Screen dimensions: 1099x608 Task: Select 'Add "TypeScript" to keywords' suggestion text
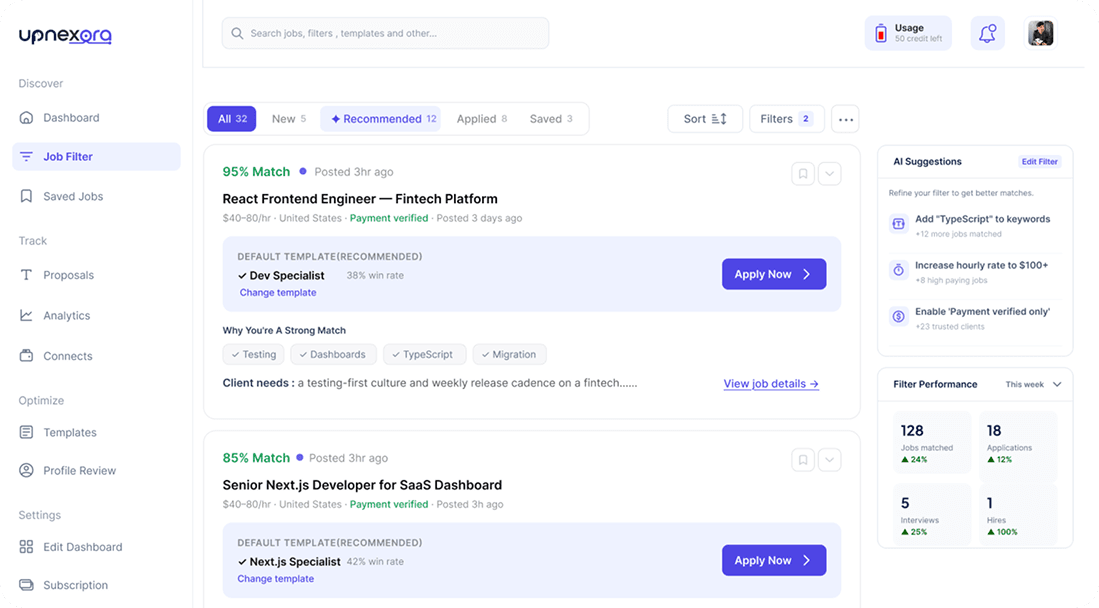click(983, 219)
